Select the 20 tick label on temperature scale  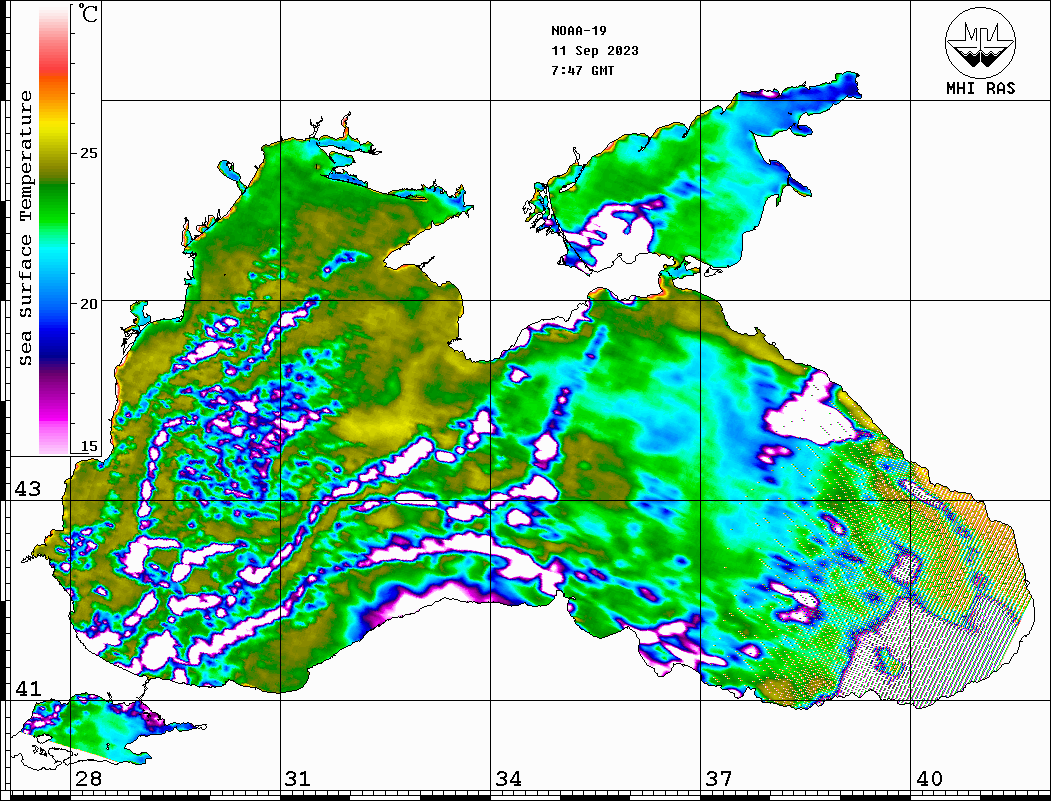[89, 303]
